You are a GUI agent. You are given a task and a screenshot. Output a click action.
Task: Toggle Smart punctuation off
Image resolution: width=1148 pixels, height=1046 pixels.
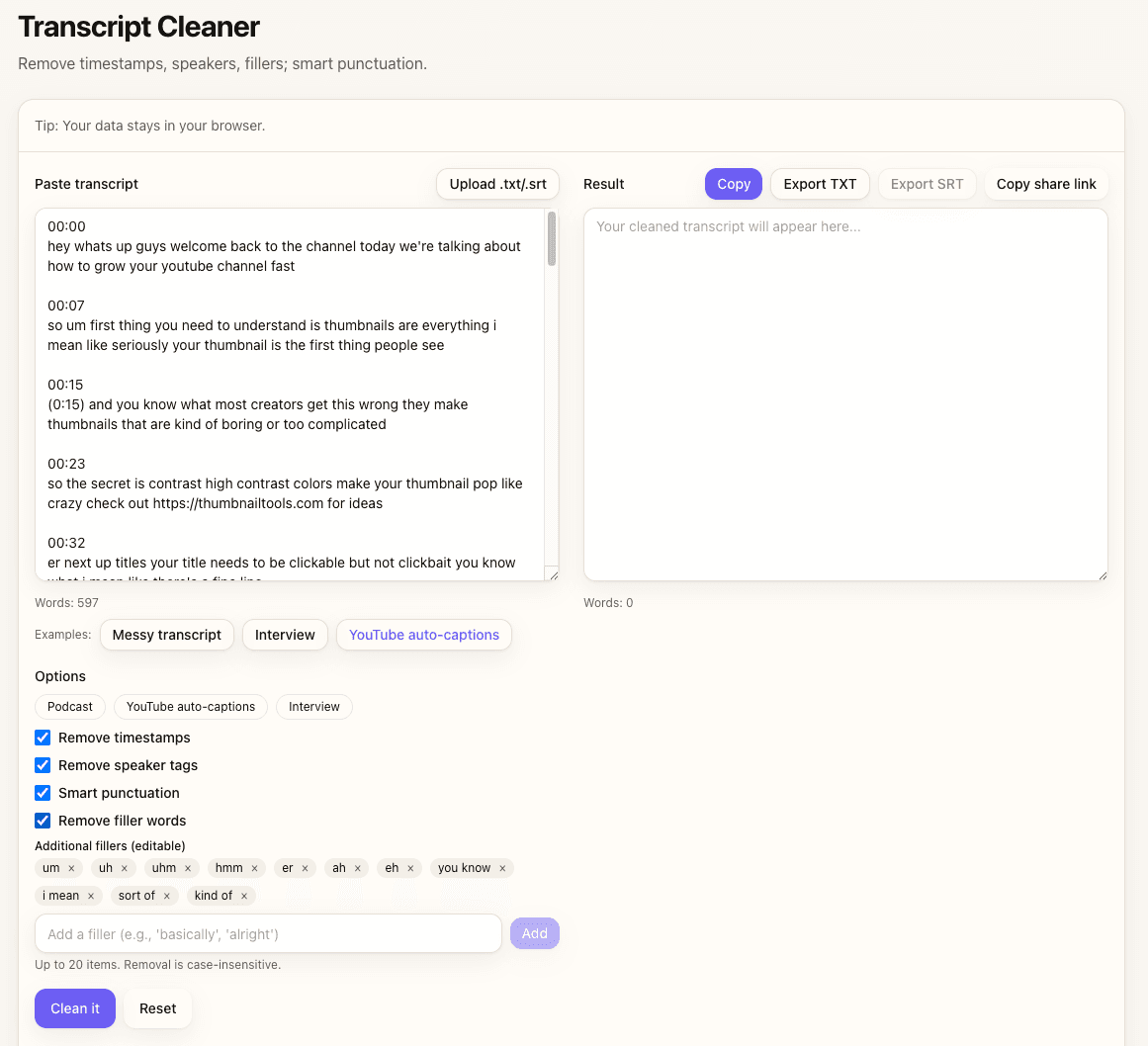43,793
